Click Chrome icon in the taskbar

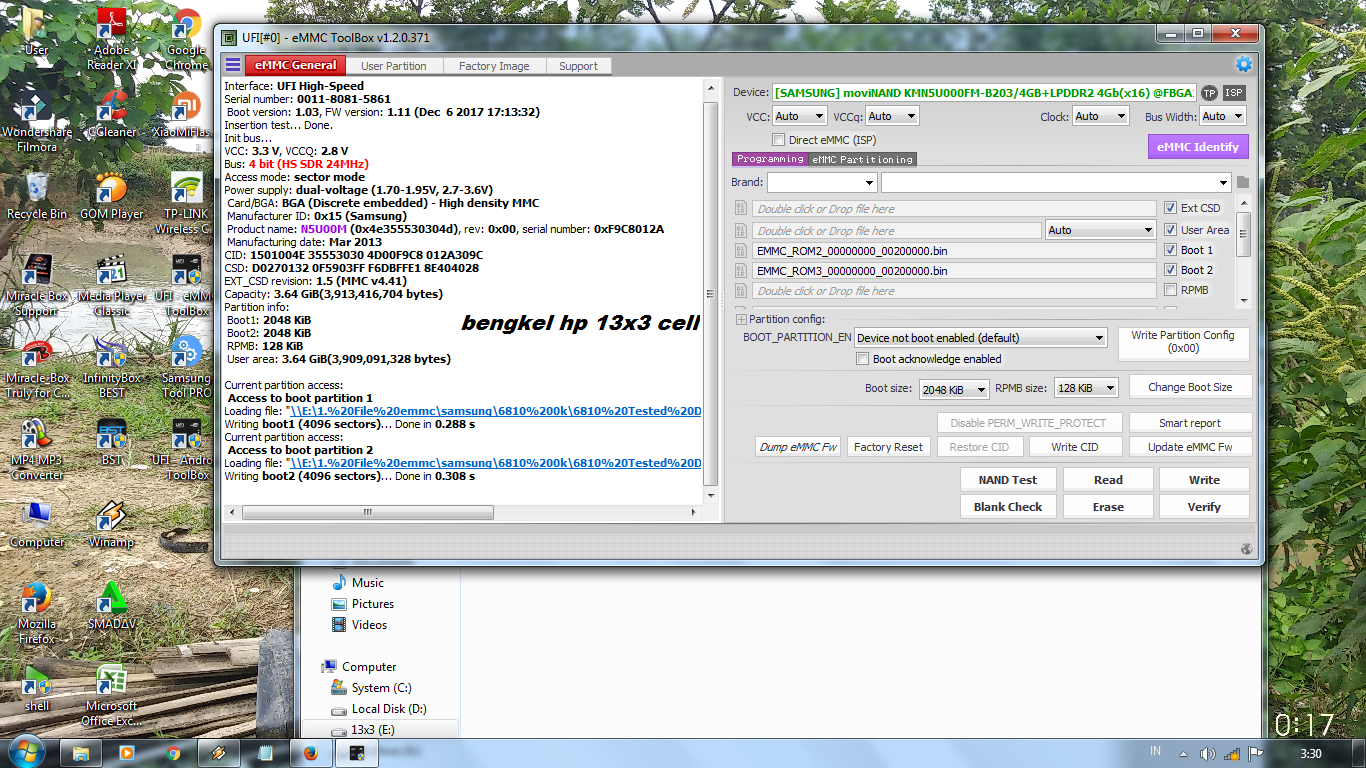coord(172,752)
